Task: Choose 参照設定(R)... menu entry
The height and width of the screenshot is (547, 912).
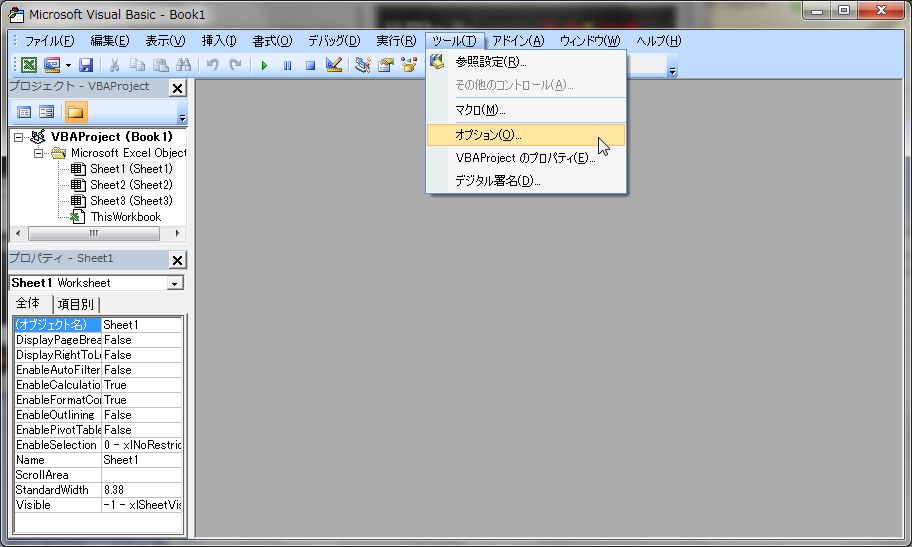Action: [526, 62]
